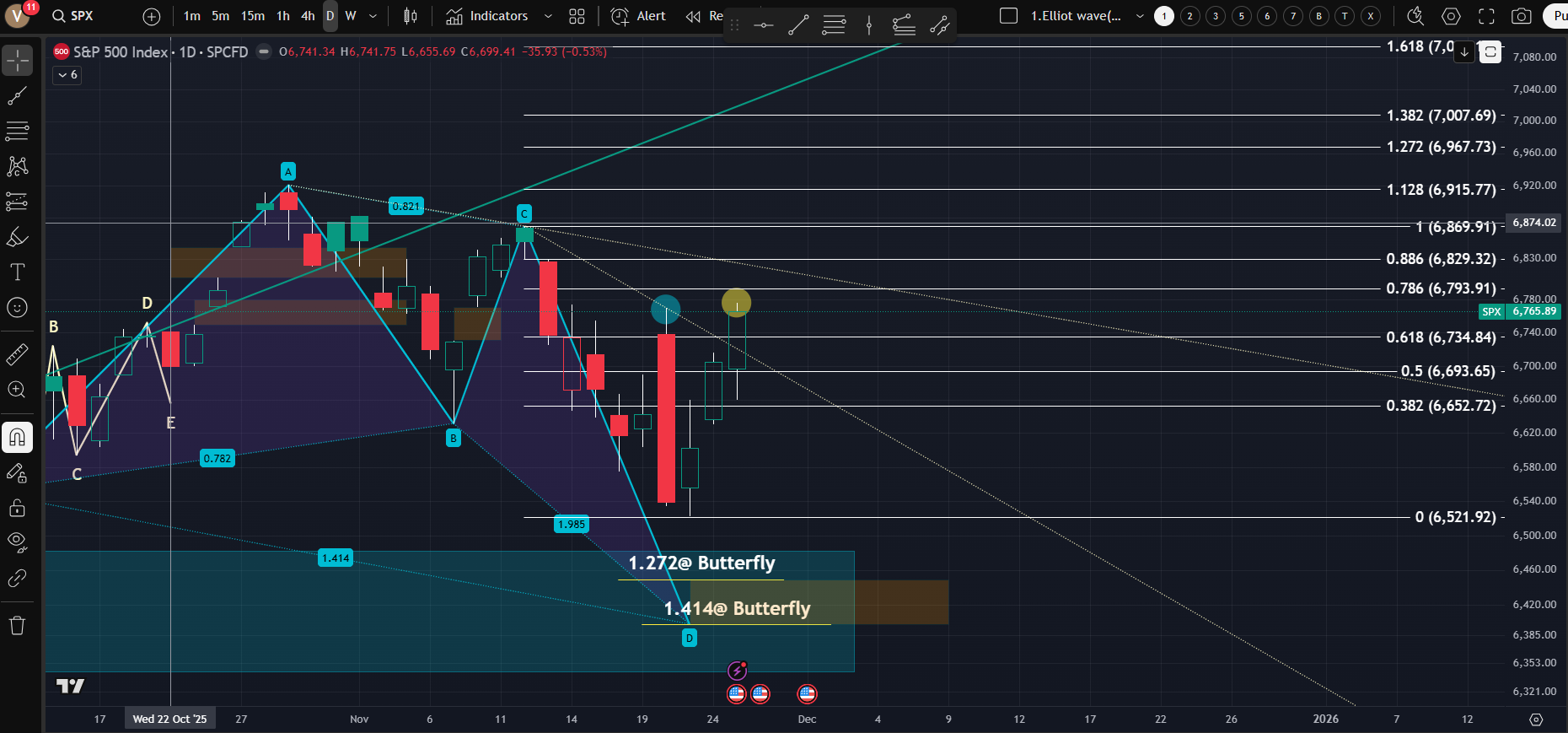This screenshot has height=733, width=1568.
Task: Toggle hide all drawings eye icon
Action: point(18,542)
